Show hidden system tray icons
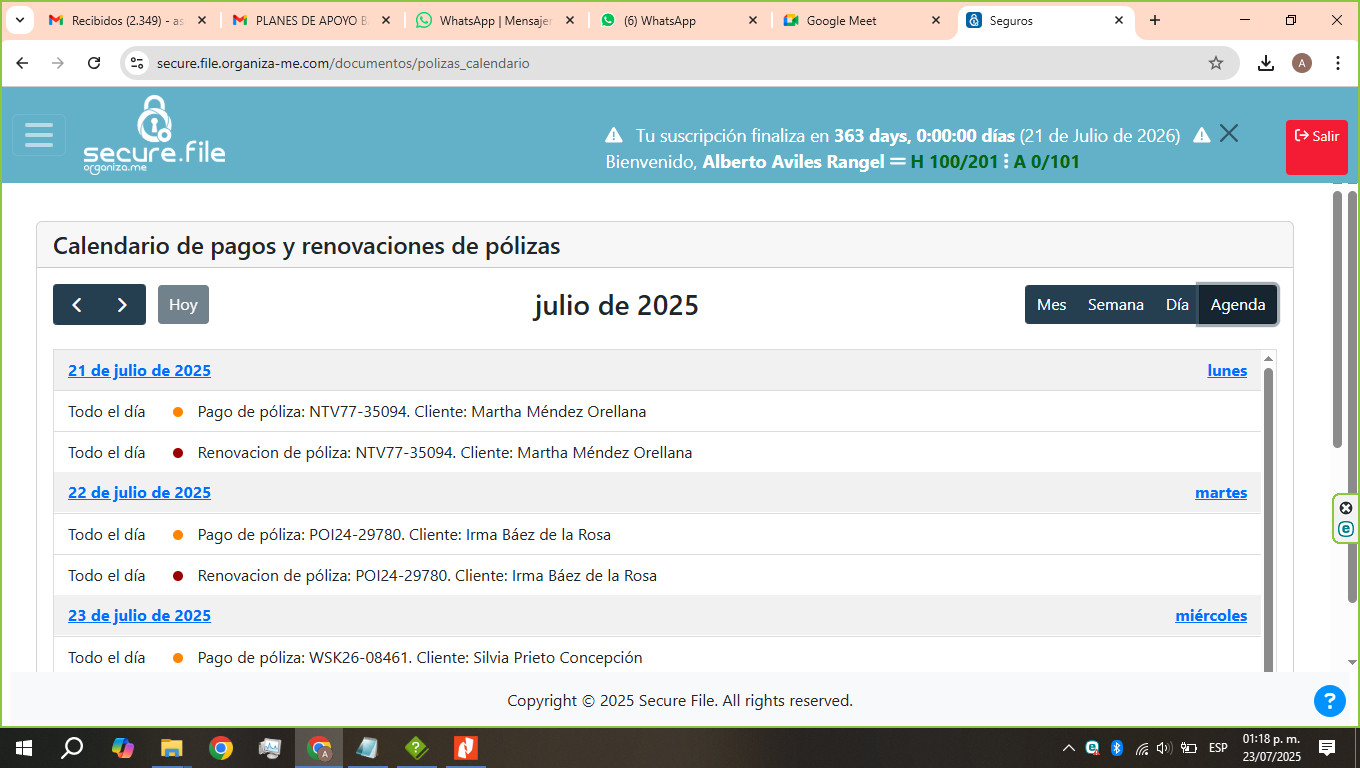1360x768 pixels. 1069,748
